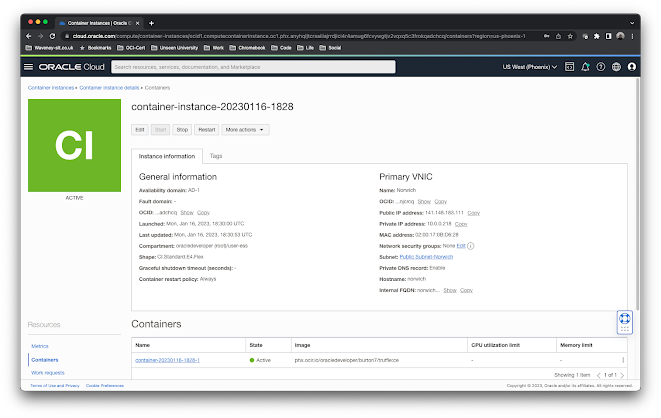Go to previous page of containers table

click(x=599, y=375)
